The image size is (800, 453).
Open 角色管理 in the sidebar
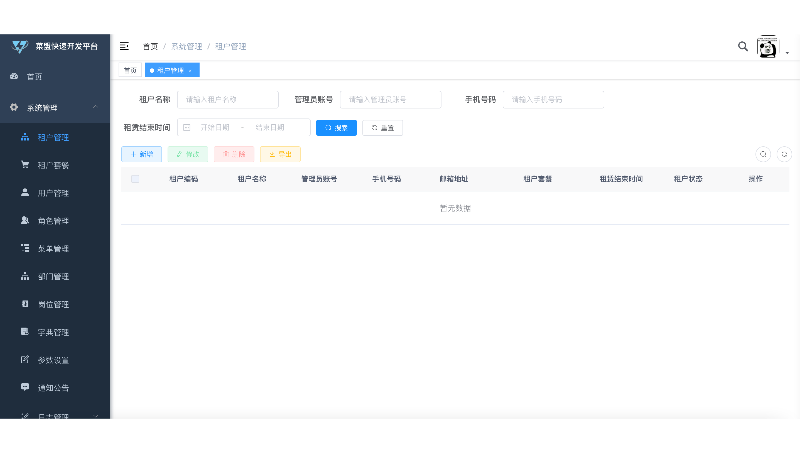pyautogui.click(x=55, y=221)
